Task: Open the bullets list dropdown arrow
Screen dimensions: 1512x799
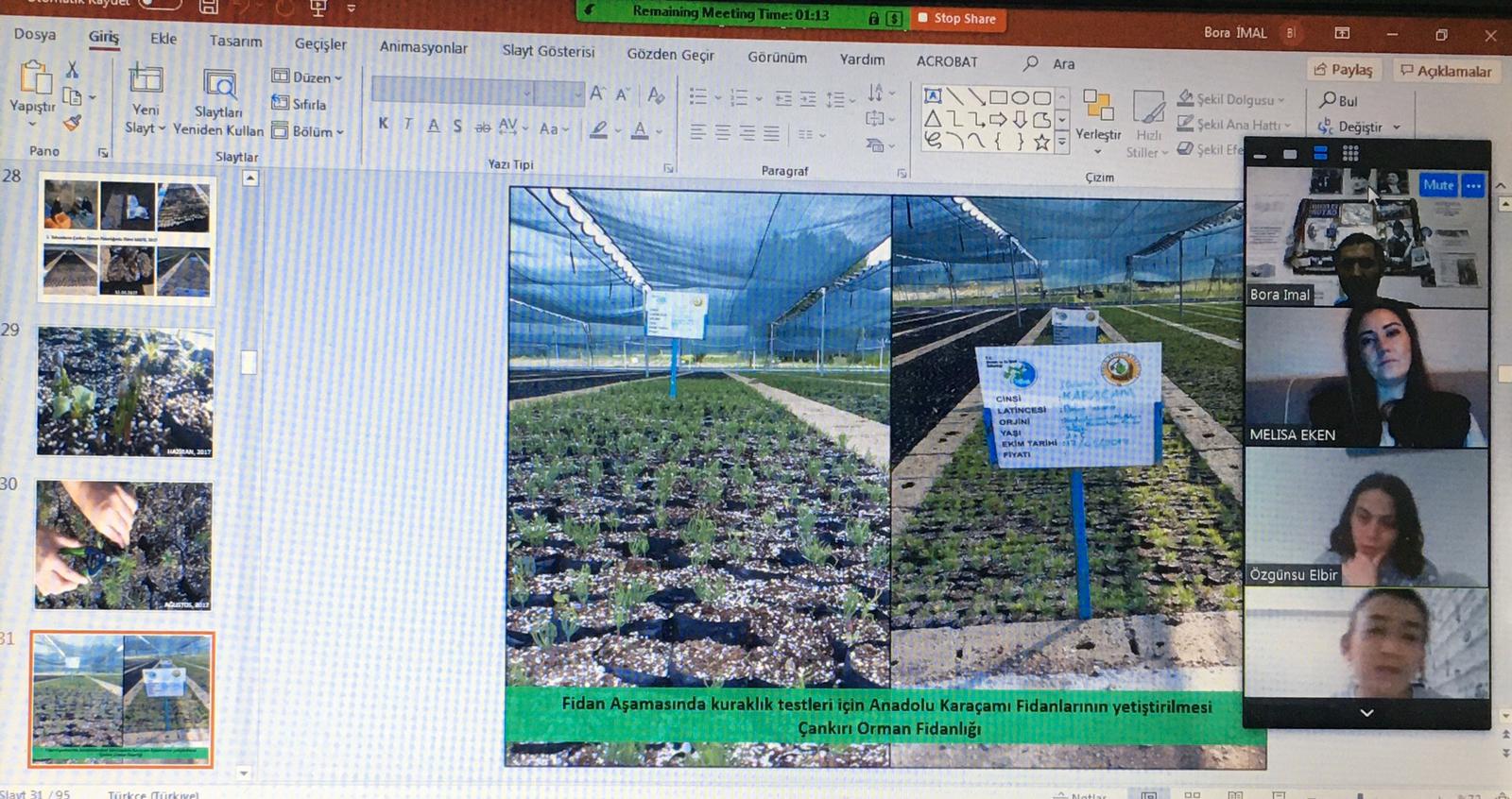Action: [x=718, y=97]
